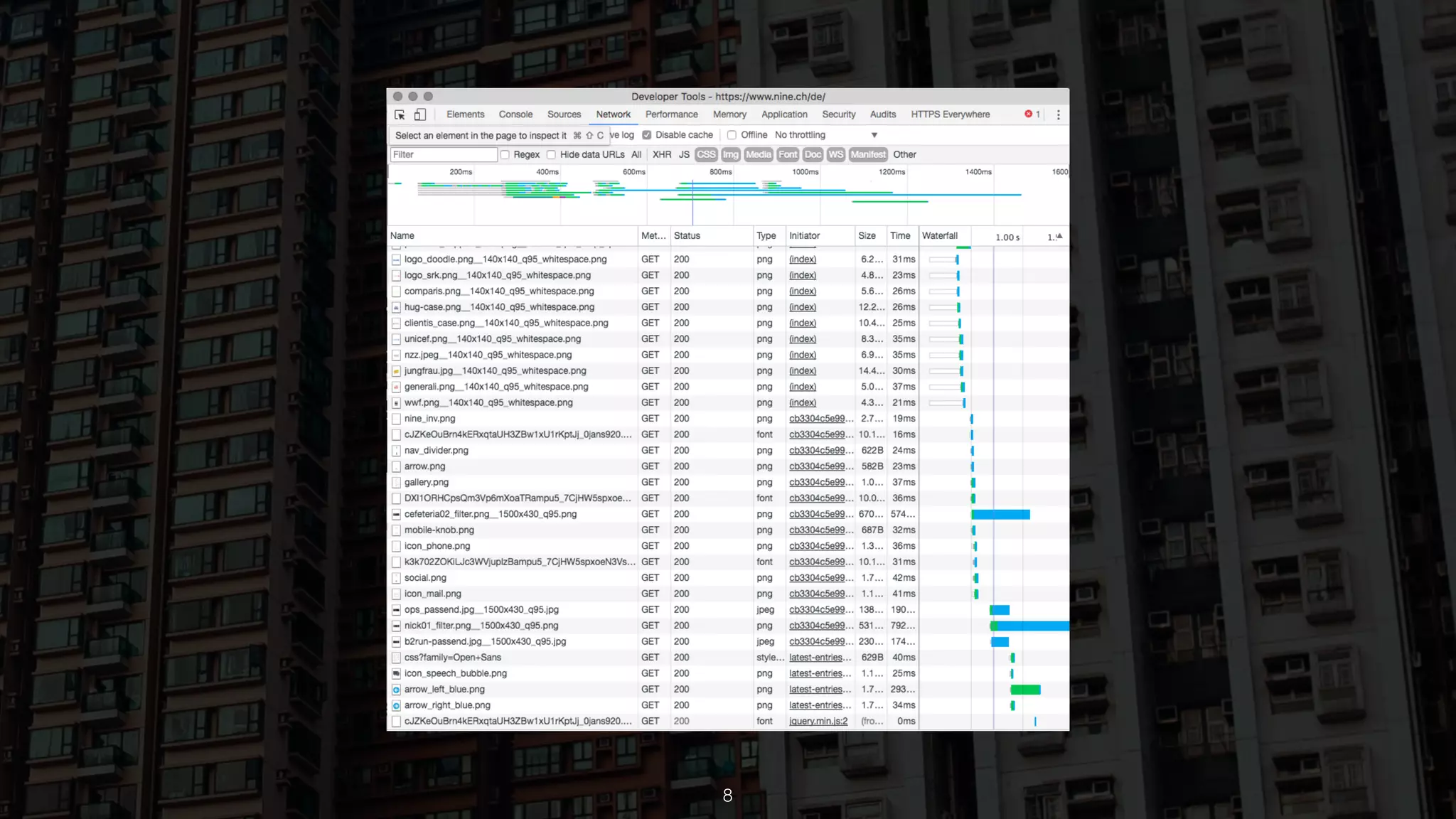Click latest-entries initiator link for css?family=Open+Sans
Image resolution: width=1456 pixels, height=819 pixels.
819,658
